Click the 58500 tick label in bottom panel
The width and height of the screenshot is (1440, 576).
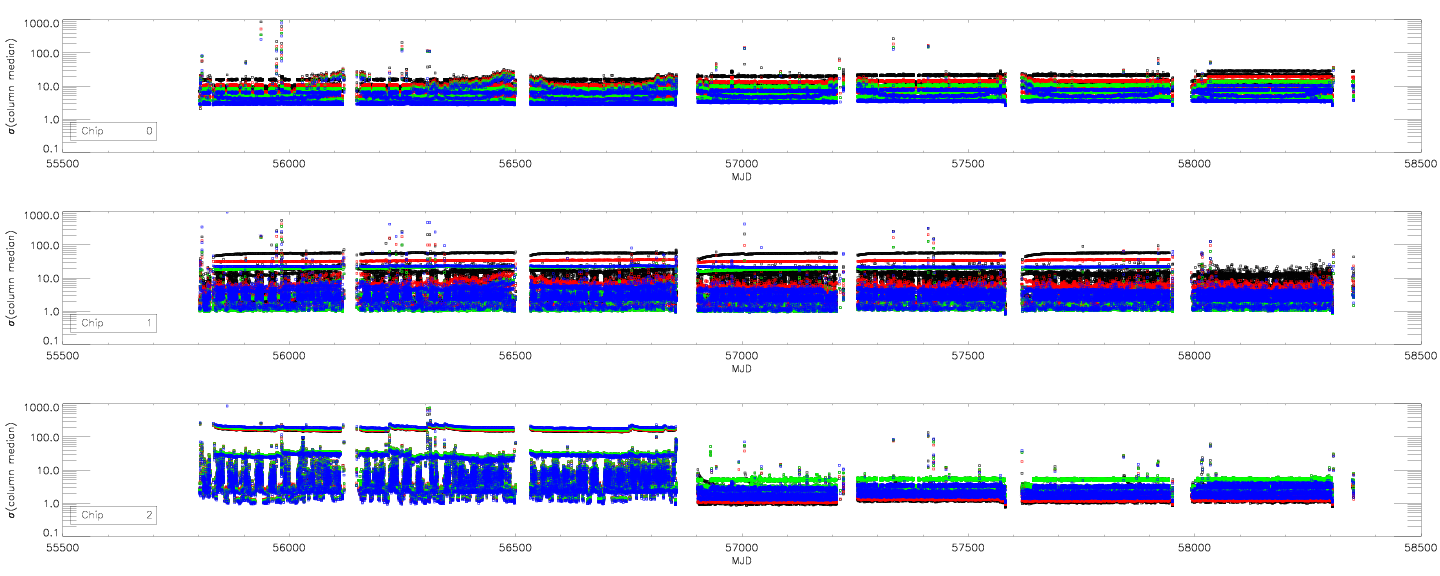coord(1420,549)
